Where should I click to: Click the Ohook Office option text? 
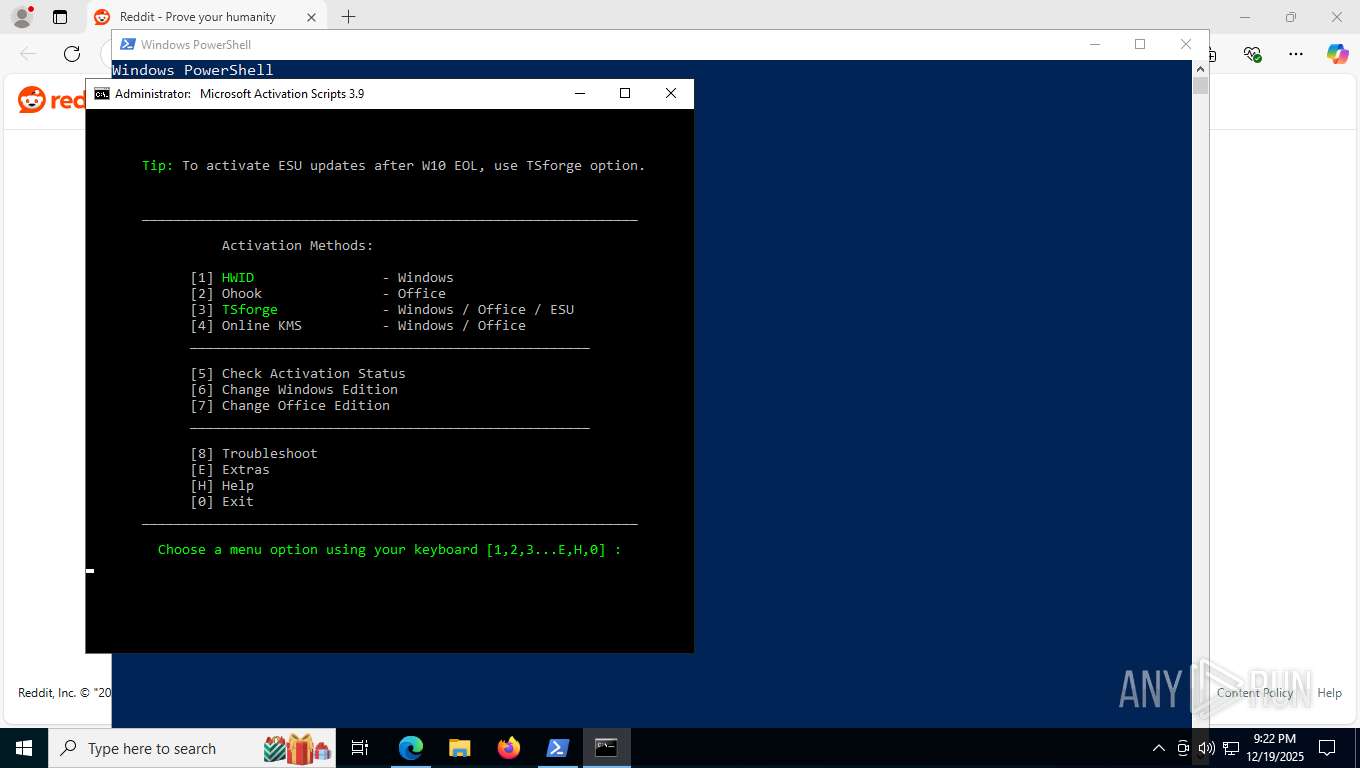click(242, 294)
